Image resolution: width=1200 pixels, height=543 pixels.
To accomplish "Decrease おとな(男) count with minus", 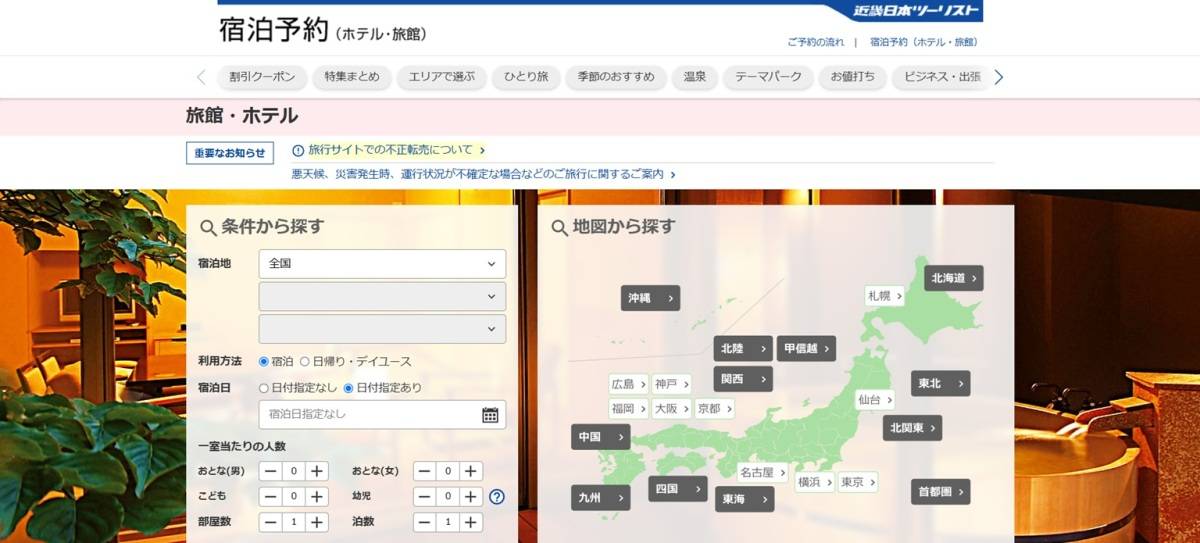I will (x=270, y=471).
